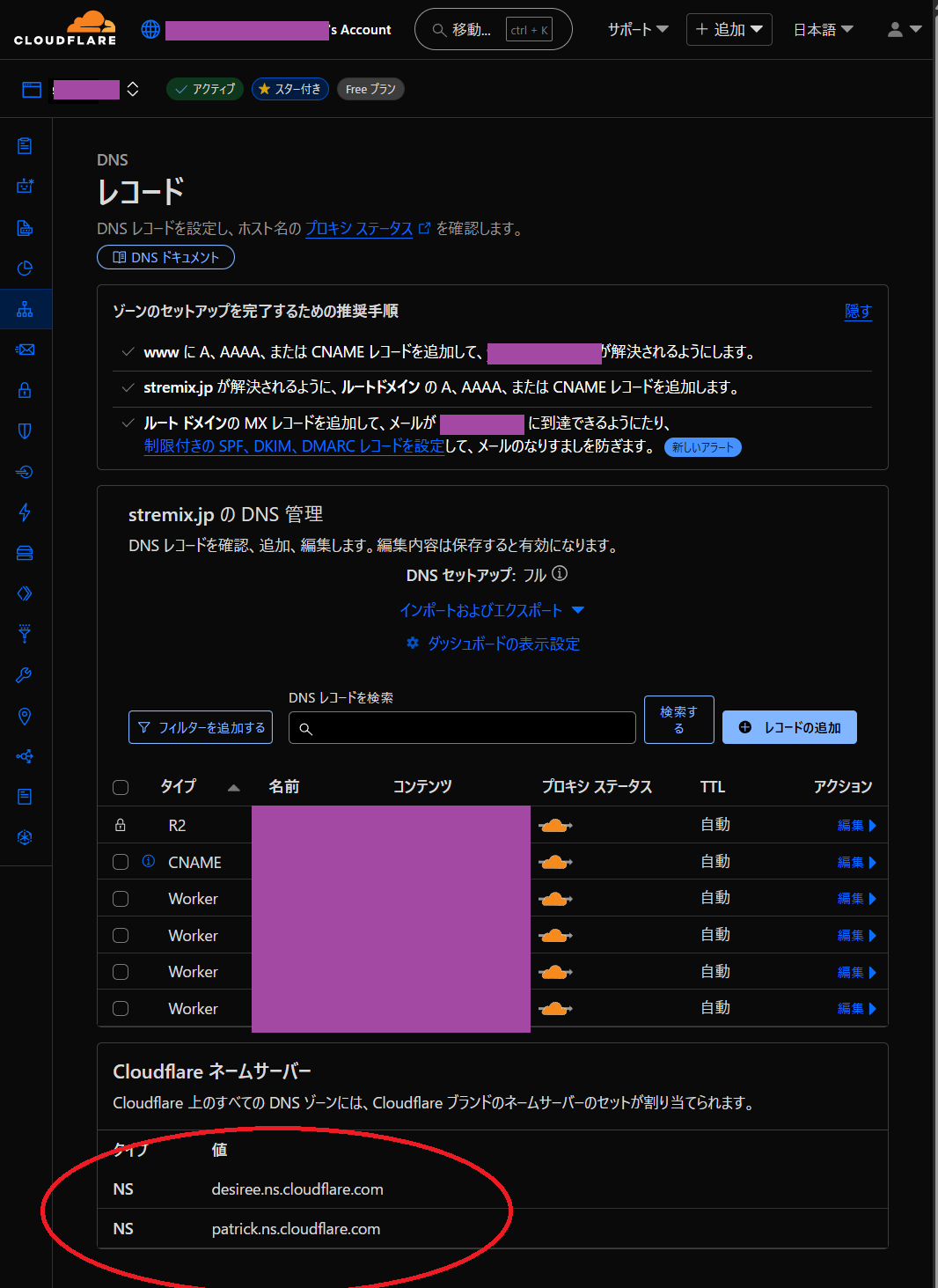This screenshot has width=938, height=1288.
Task: Open the document log icon in sidebar
Action: tap(25, 228)
